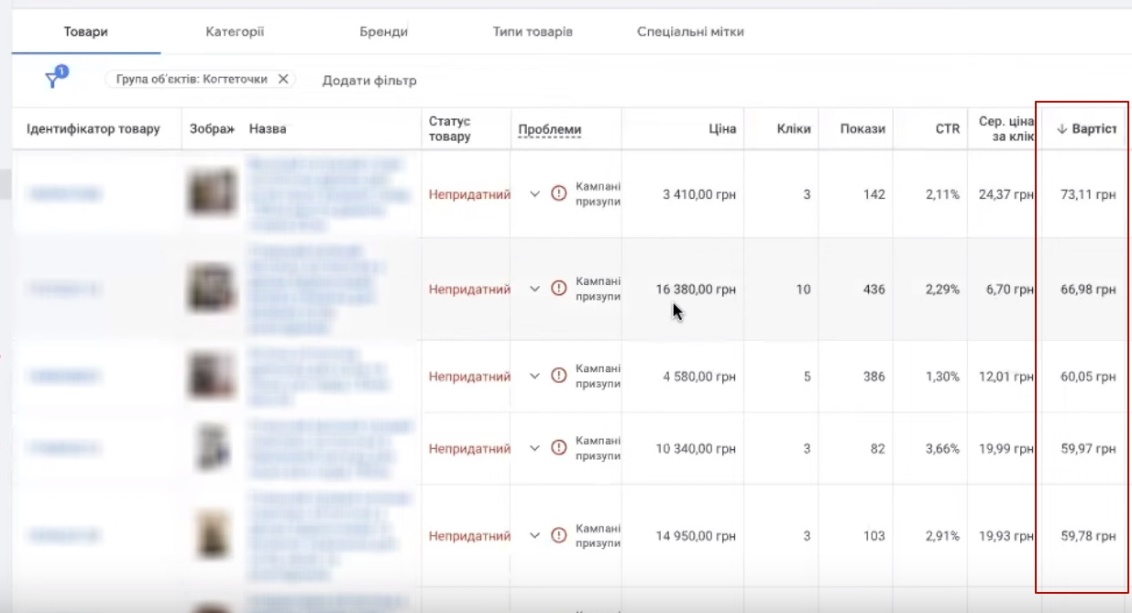This screenshot has width=1132, height=613.
Task: Open product thumbnail in 16 380,00 грн row
Action: point(212,289)
